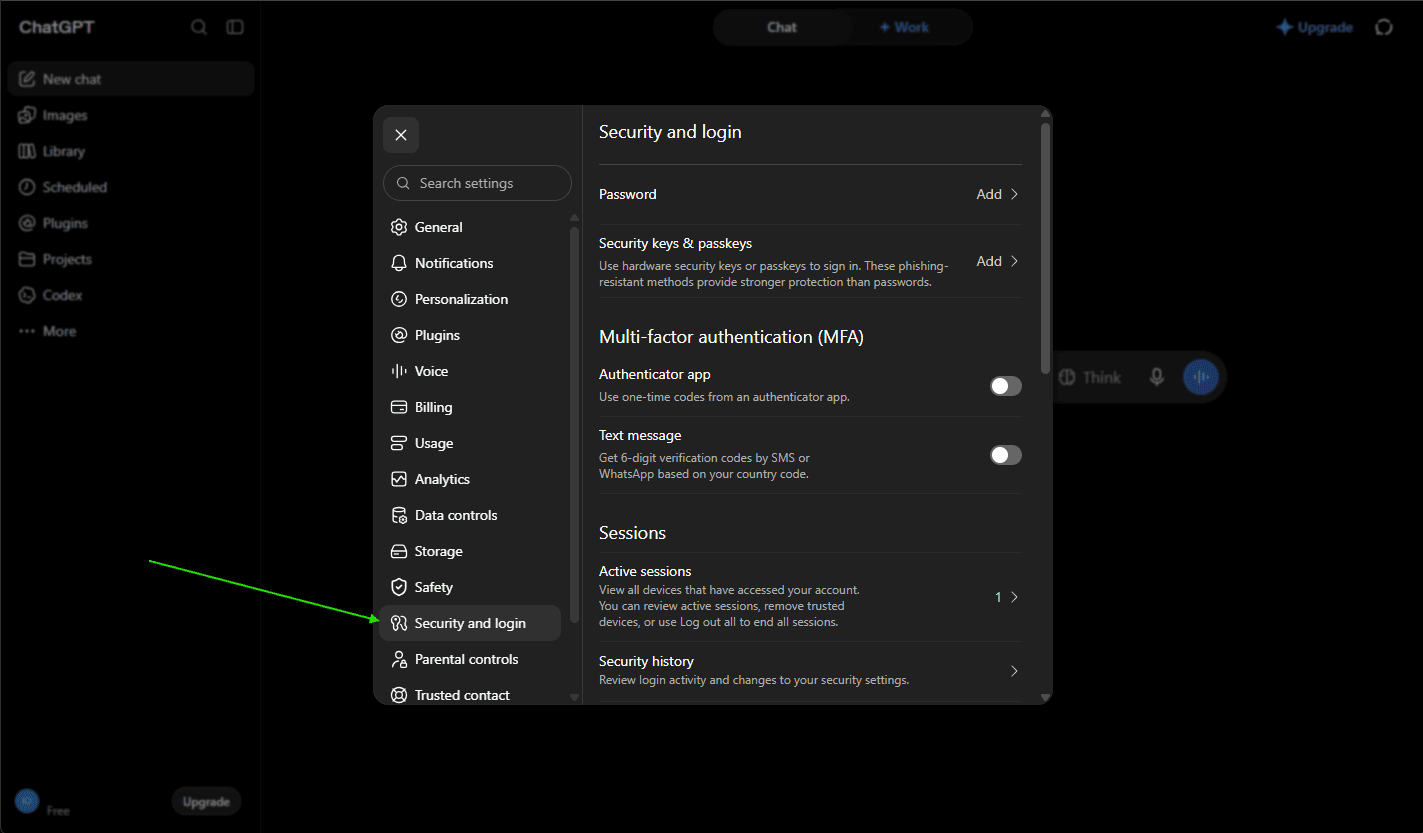Collapse the sidebar with the panel toggle icon
The width and height of the screenshot is (1423, 833).
click(235, 27)
